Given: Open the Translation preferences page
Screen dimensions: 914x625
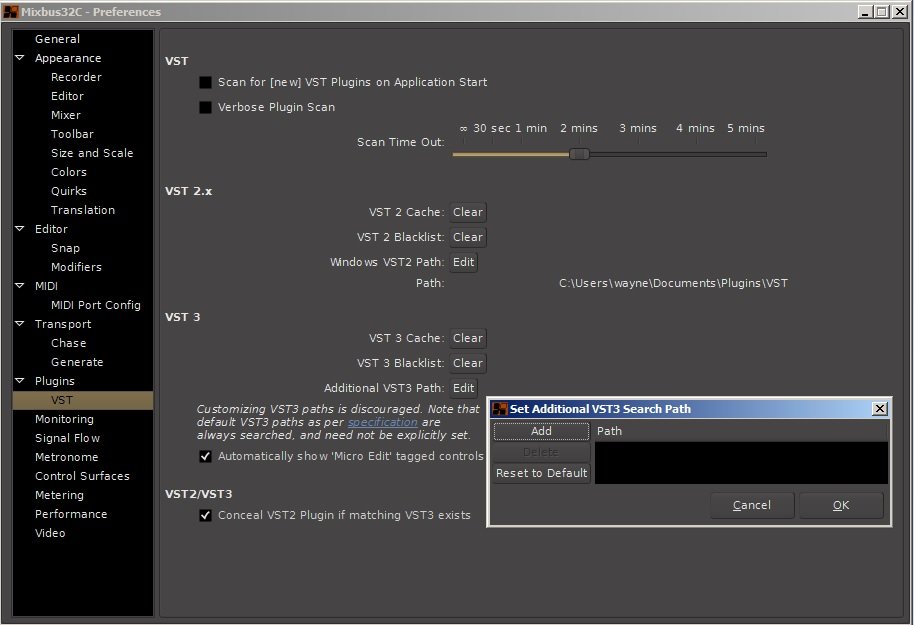Looking at the screenshot, I should click(x=82, y=210).
